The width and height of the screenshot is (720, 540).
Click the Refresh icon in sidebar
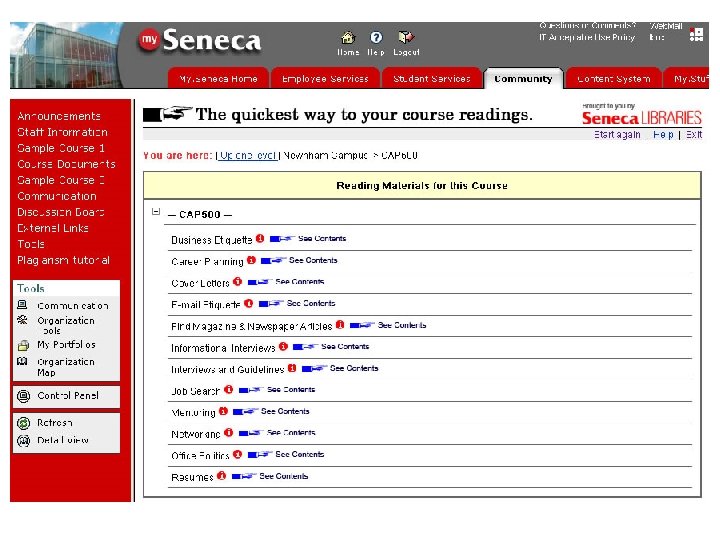click(x=23, y=423)
